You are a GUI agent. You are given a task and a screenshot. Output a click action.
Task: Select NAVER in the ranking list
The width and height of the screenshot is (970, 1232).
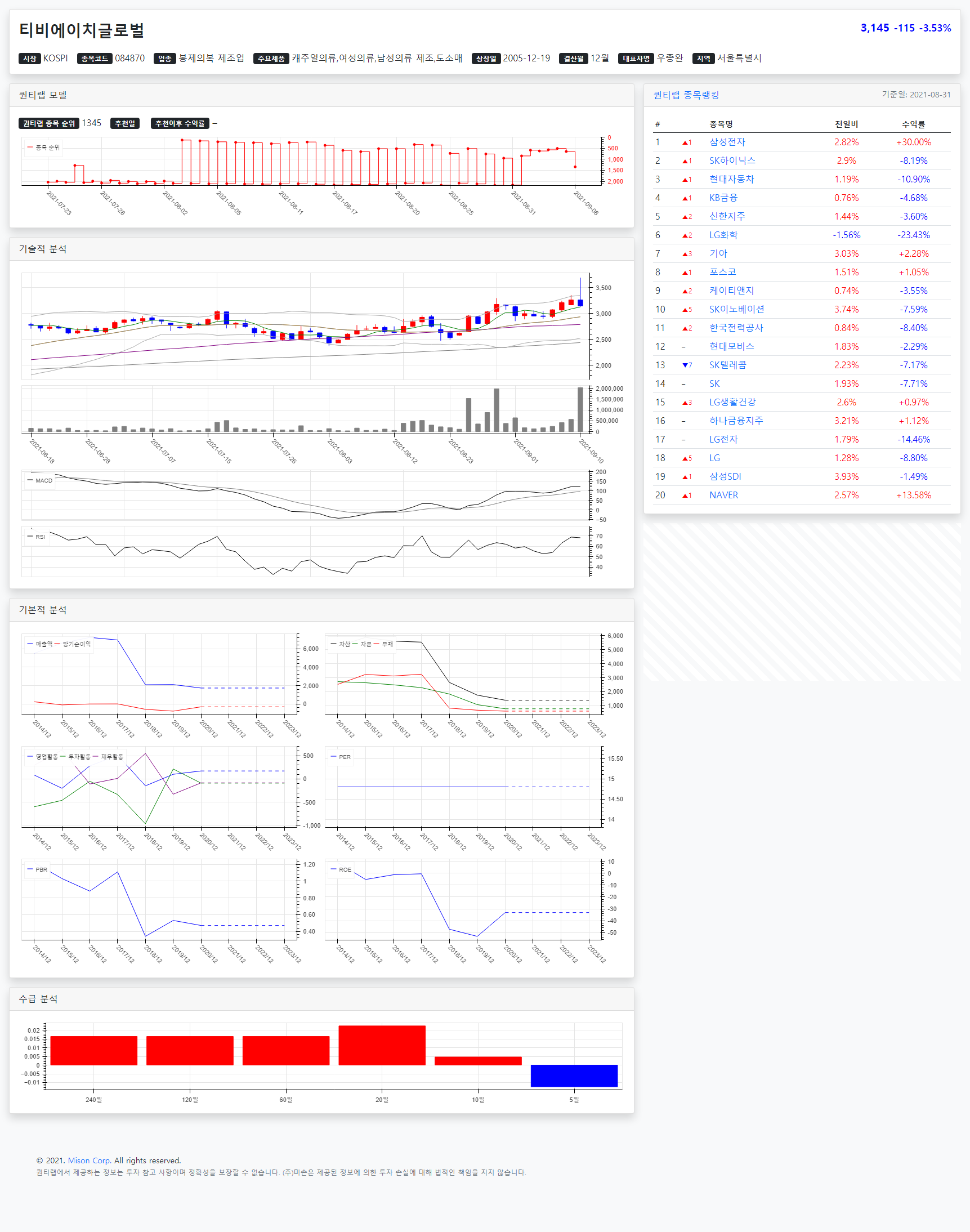[723, 496]
